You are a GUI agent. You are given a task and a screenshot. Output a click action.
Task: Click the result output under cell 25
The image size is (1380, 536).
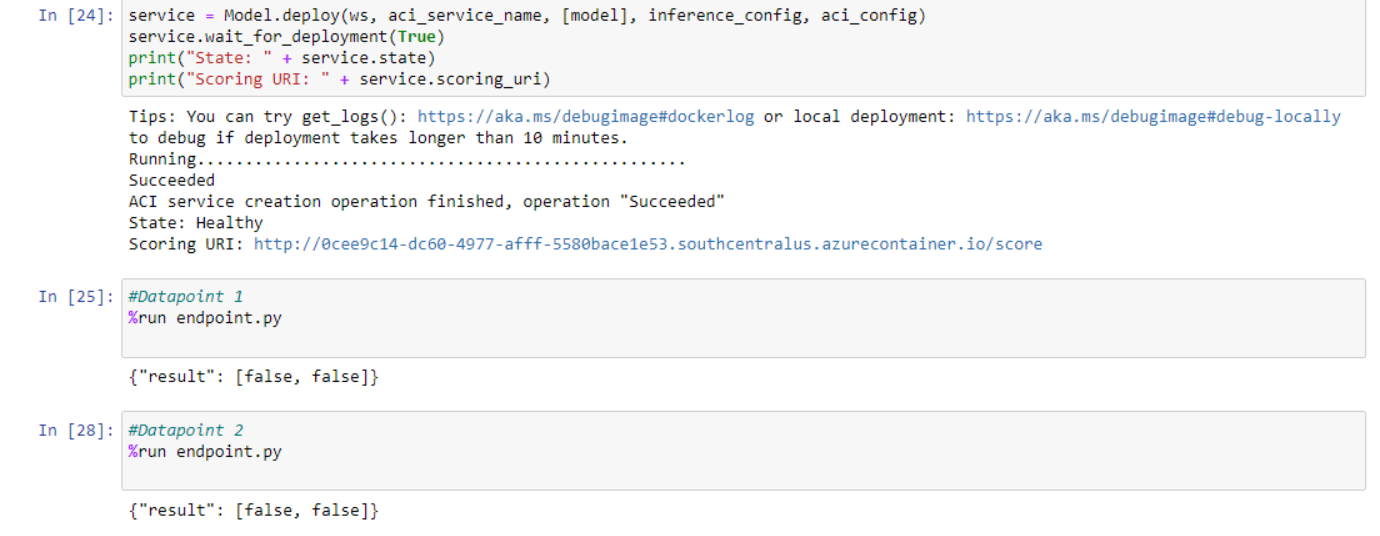(254, 377)
